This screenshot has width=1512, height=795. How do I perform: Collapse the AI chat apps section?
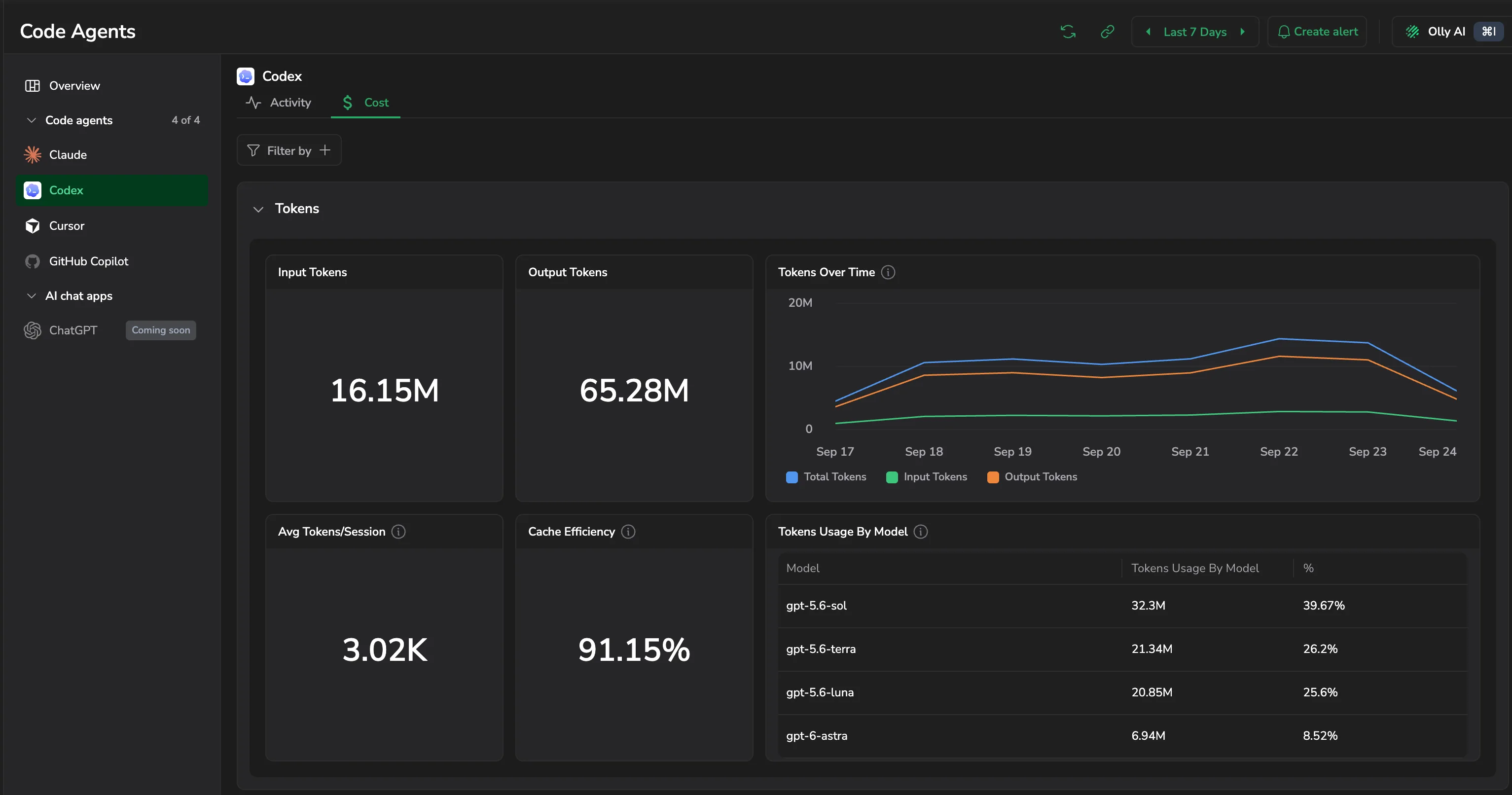click(x=32, y=296)
